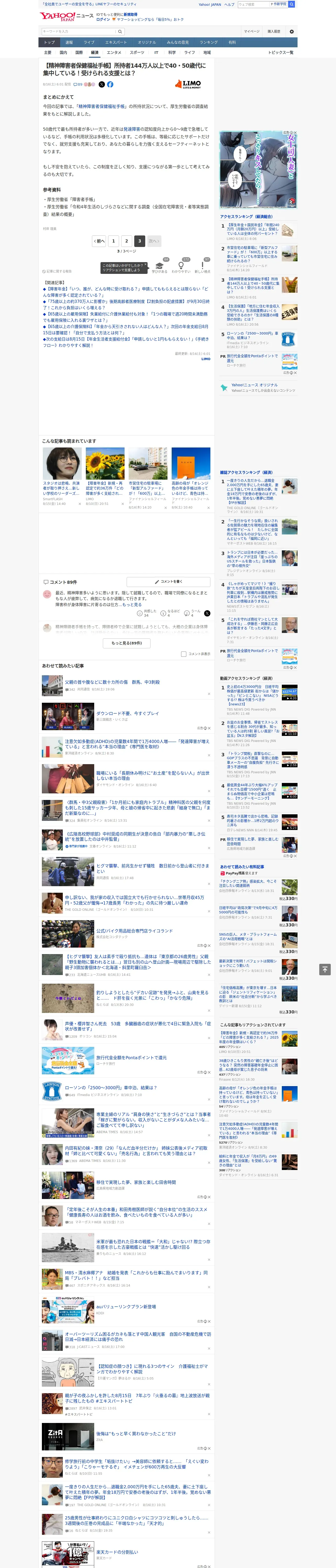The height and width of the screenshot is (1568, 336).
Task: React with 学びがある graduation cap icon
Action: pos(160,266)
